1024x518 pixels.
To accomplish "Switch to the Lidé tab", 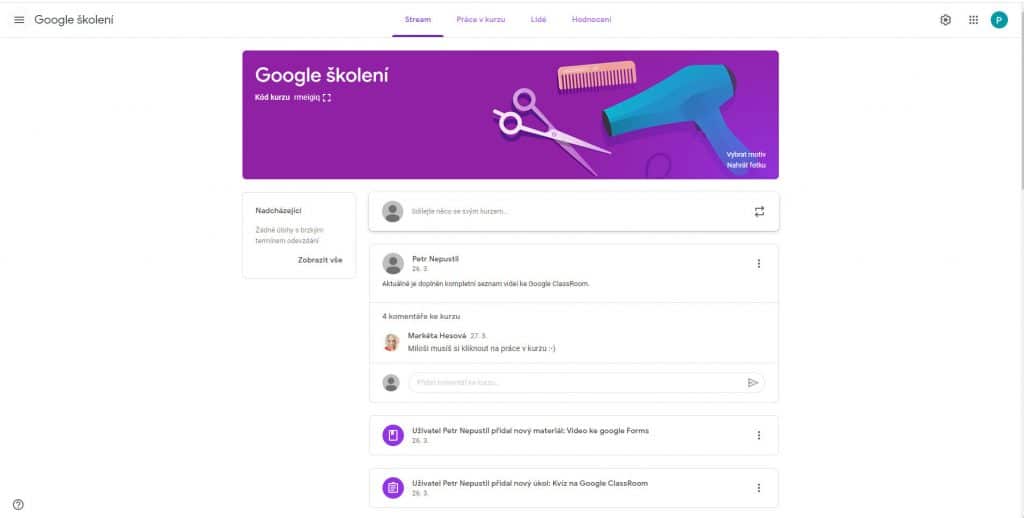I will (538, 20).
